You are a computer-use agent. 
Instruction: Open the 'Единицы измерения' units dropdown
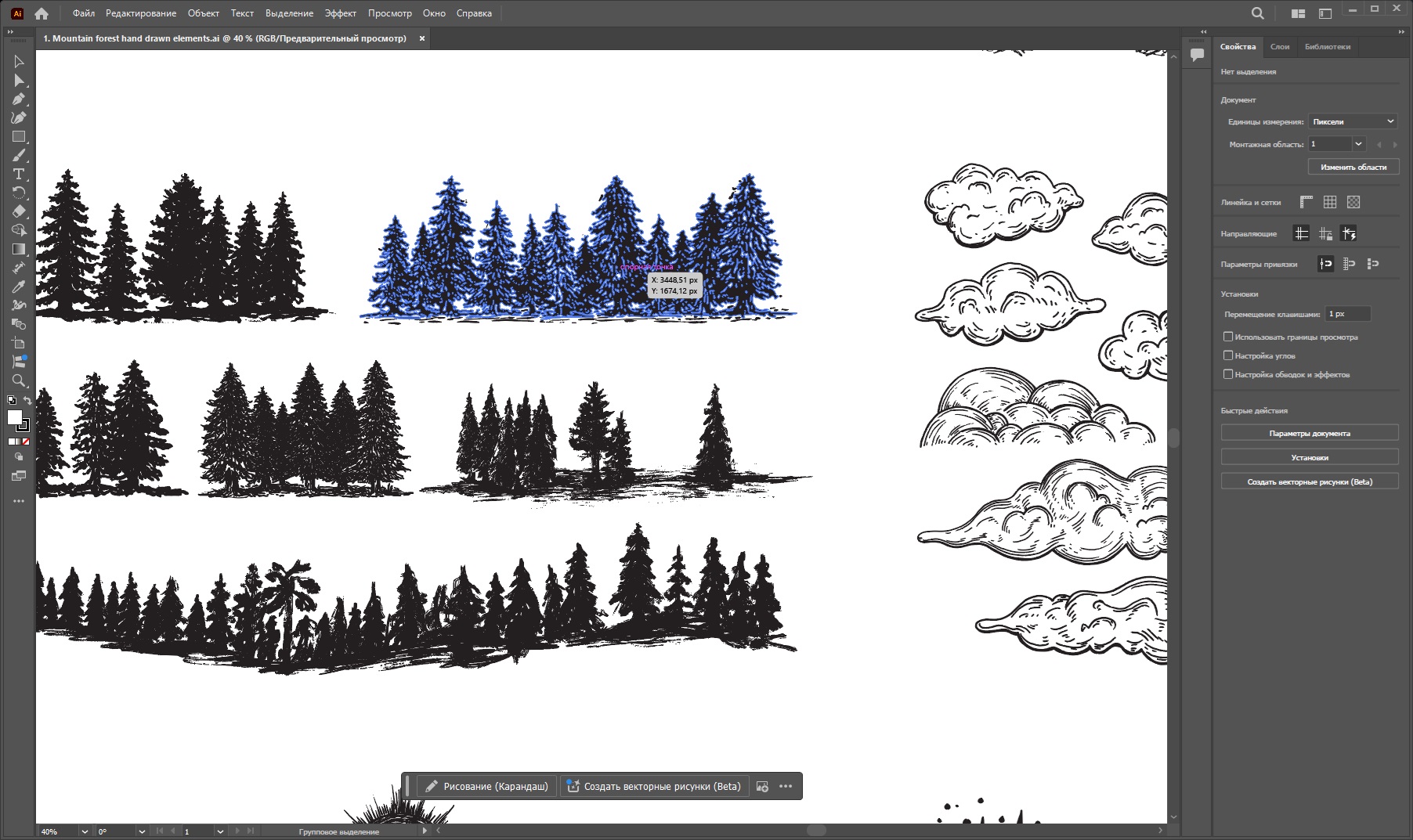tap(1353, 121)
